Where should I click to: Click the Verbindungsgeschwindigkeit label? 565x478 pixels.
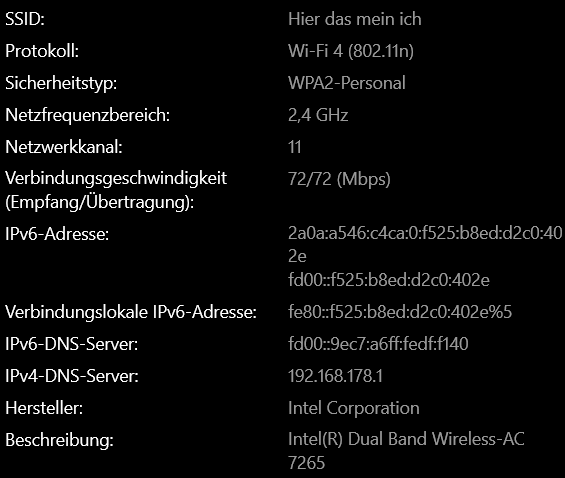(116, 178)
